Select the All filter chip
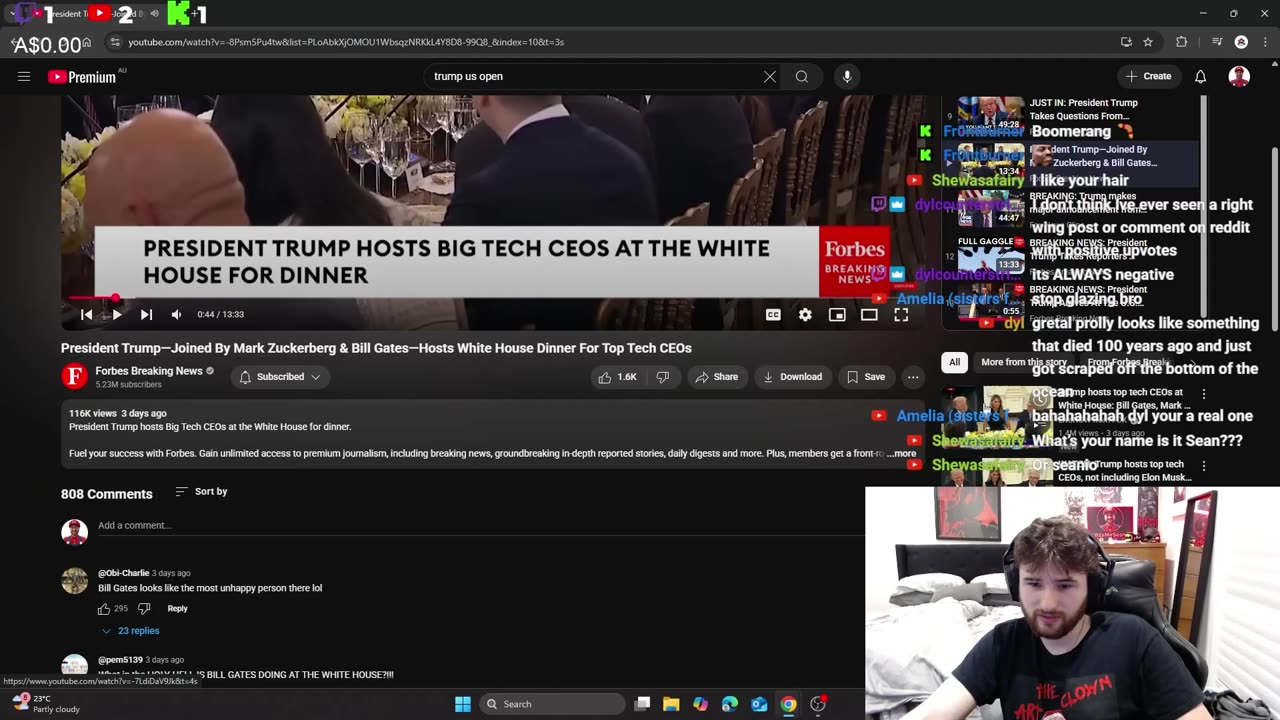Screen dimensions: 1280x720 pyautogui.click(x=954, y=362)
